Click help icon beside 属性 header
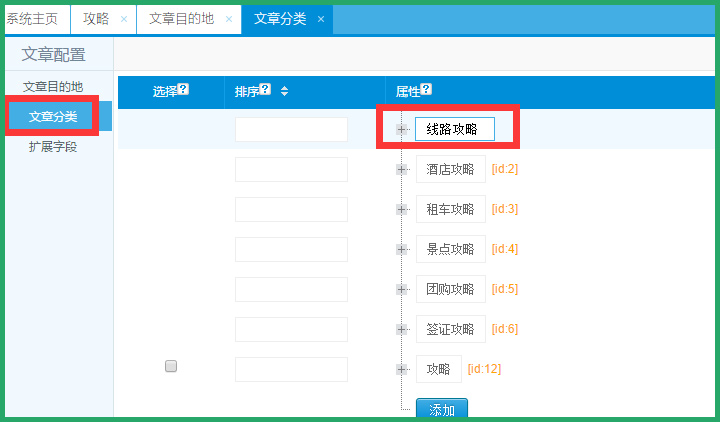Image resolution: width=720 pixels, height=422 pixels. (x=427, y=90)
